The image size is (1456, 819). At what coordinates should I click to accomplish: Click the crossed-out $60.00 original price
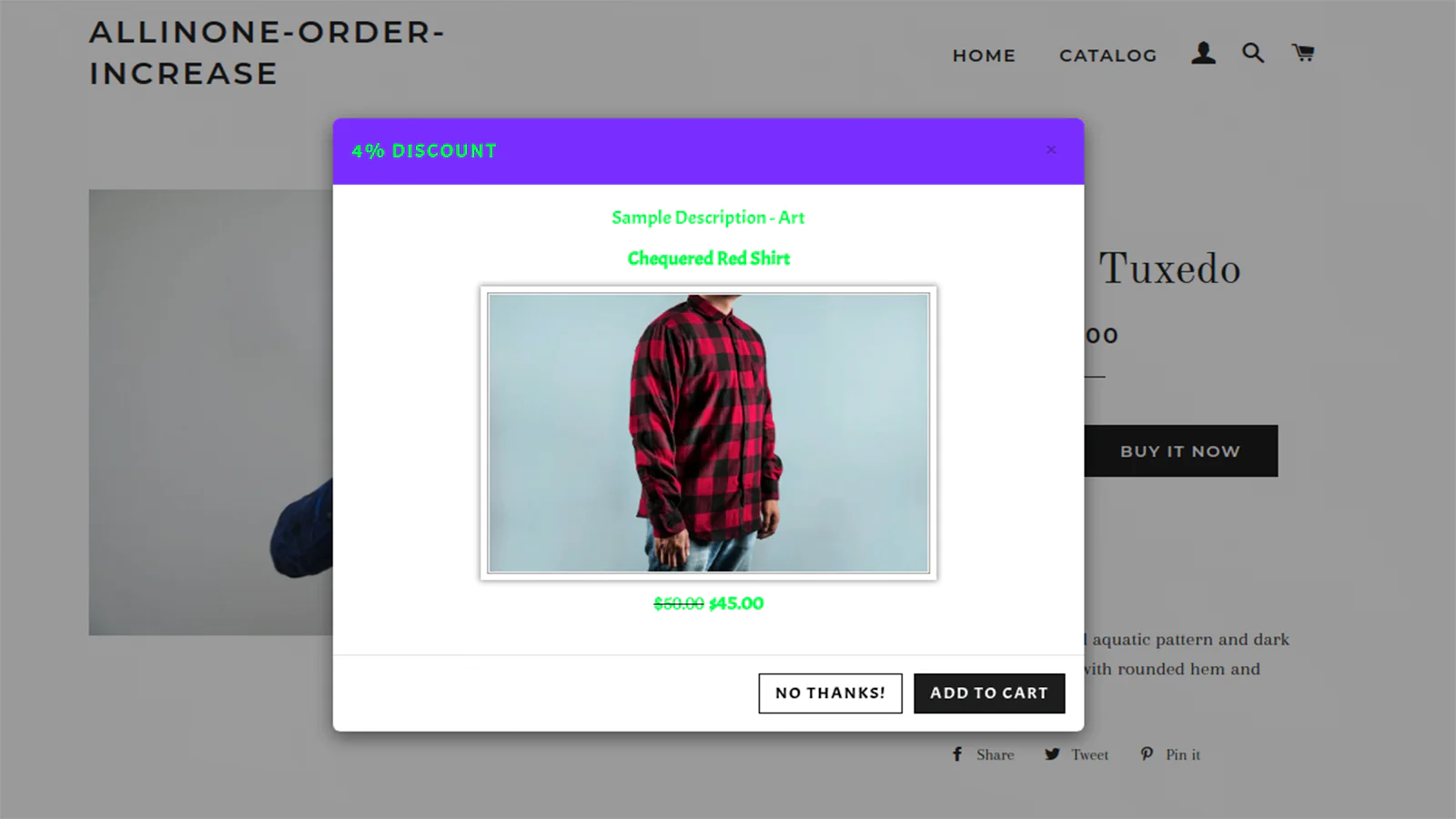click(x=679, y=603)
